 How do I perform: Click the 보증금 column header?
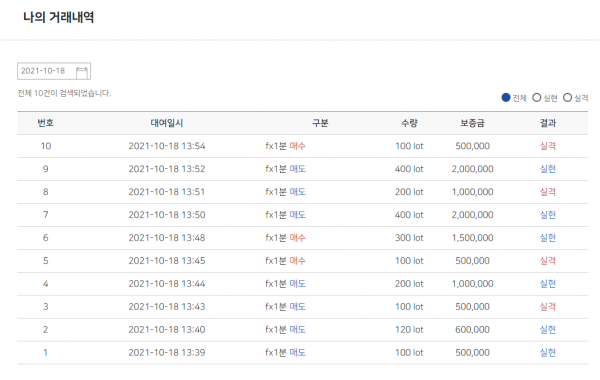[x=472, y=123]
